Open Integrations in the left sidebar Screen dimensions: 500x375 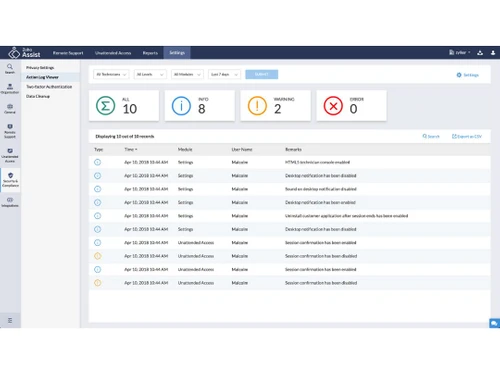tap(10, 202)
